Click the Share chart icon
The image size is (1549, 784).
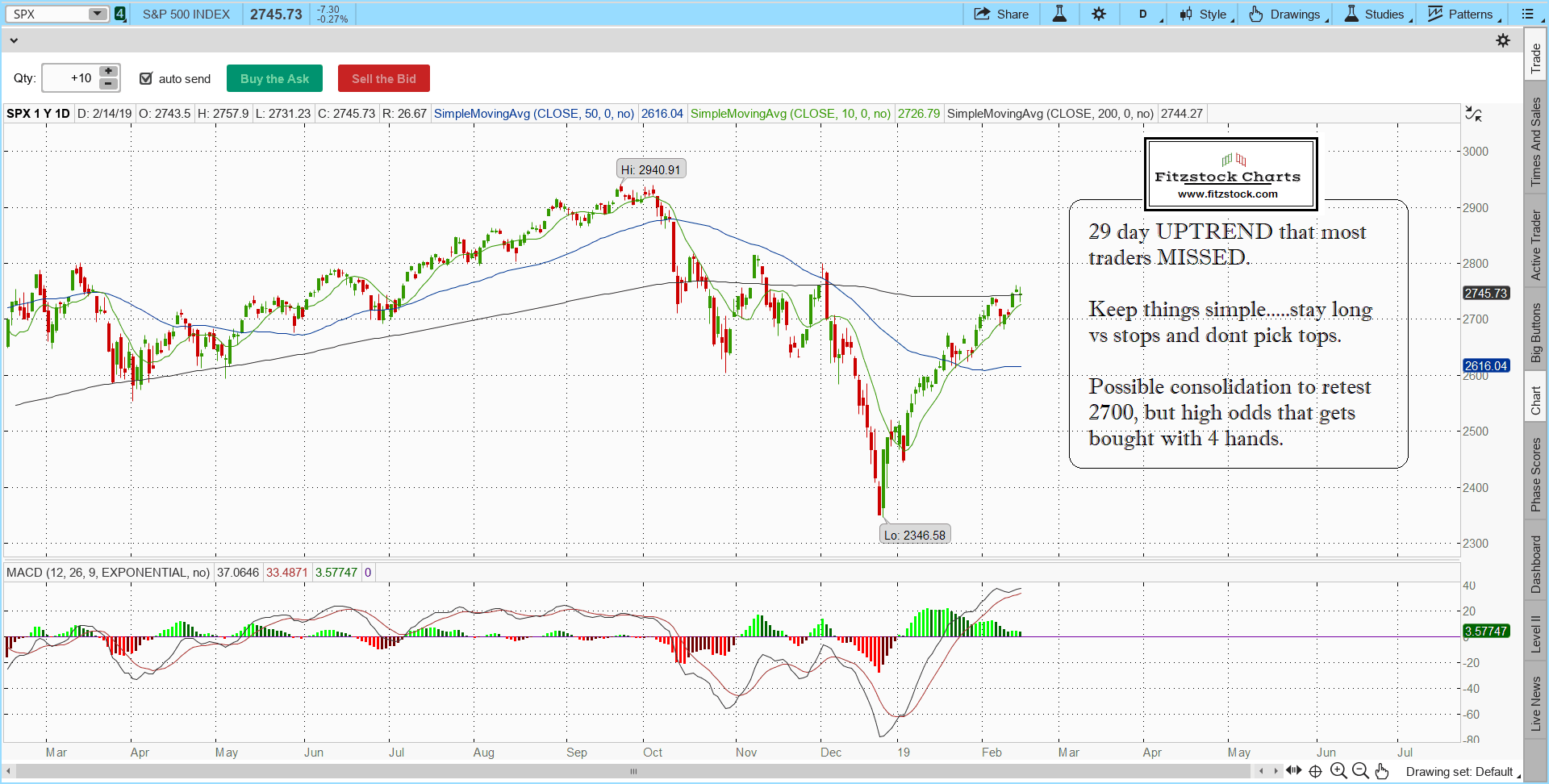coord(1000,14)
